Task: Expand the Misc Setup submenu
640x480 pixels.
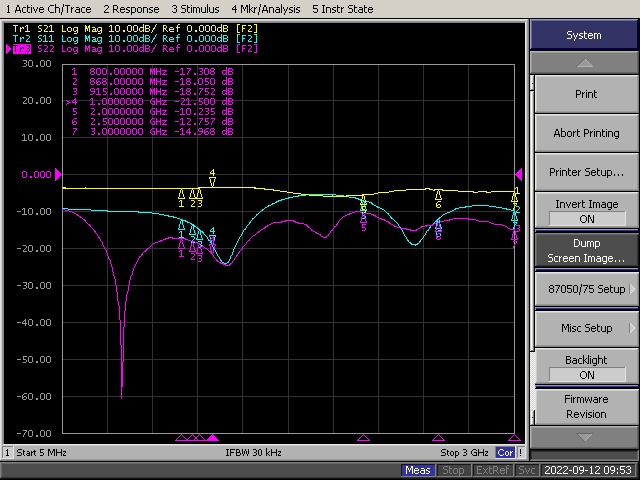Action: [x=586, y=328]
